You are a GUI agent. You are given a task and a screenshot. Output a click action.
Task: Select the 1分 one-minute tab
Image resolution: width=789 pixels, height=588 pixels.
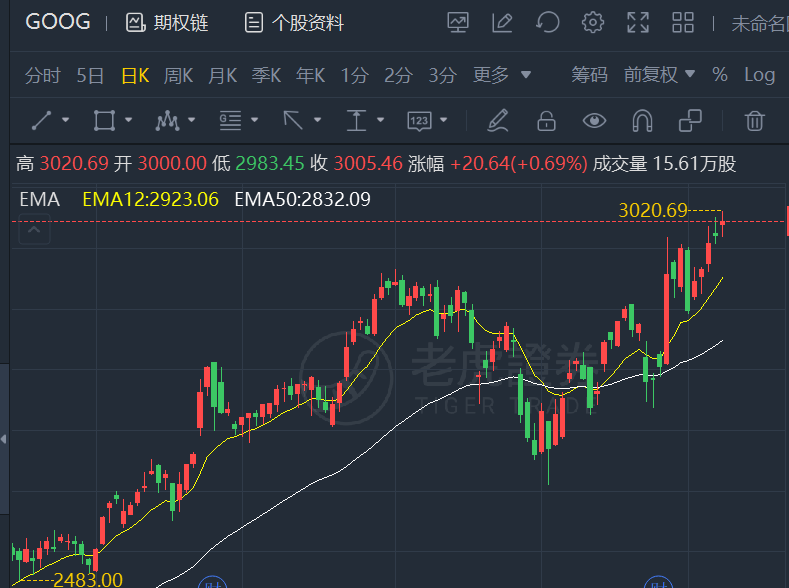tap(355, 75)
